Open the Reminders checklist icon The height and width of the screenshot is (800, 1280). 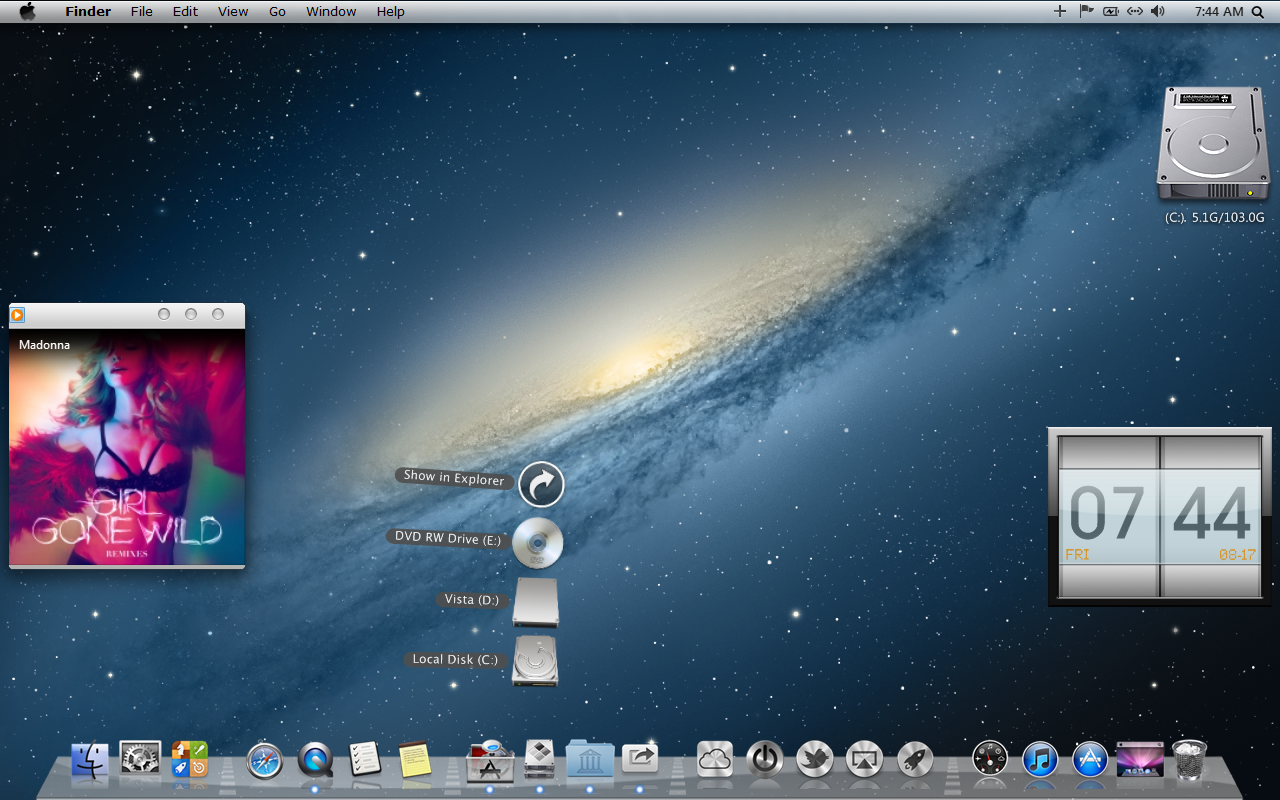[x=364, y=760]
